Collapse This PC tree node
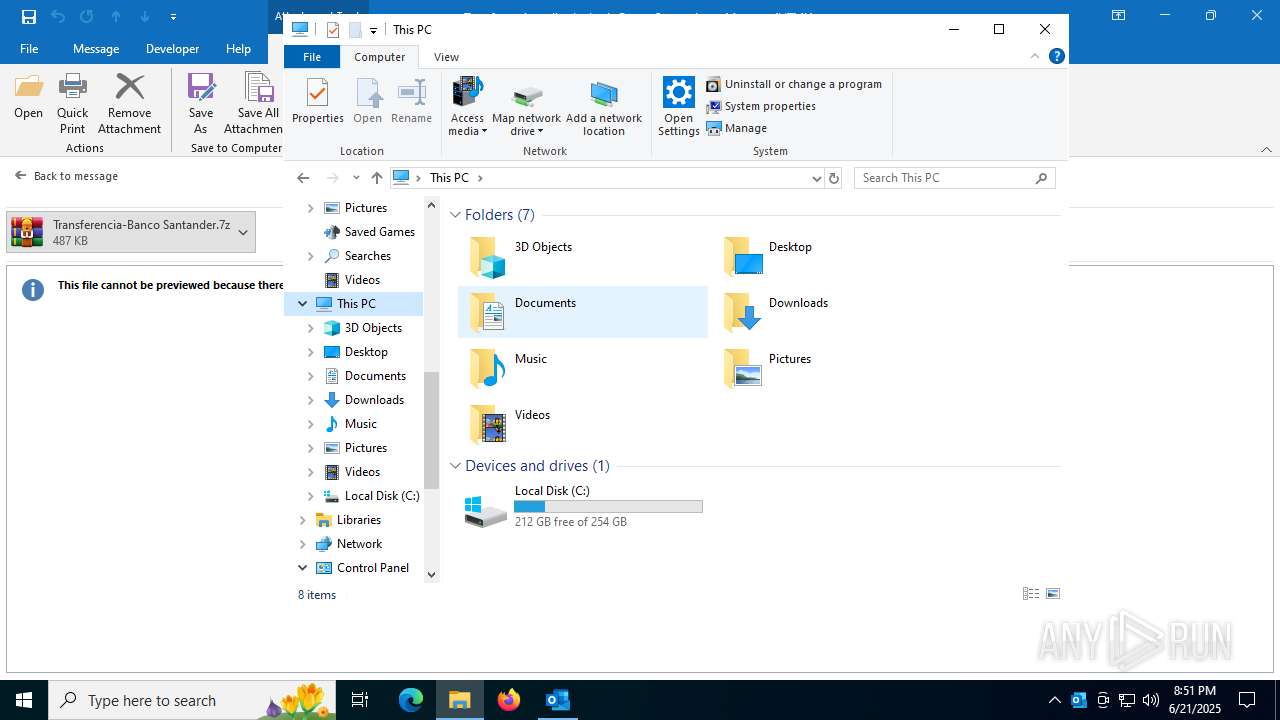Image resolution: width=1280 pixels, height=720 pixels. point(302,303)
